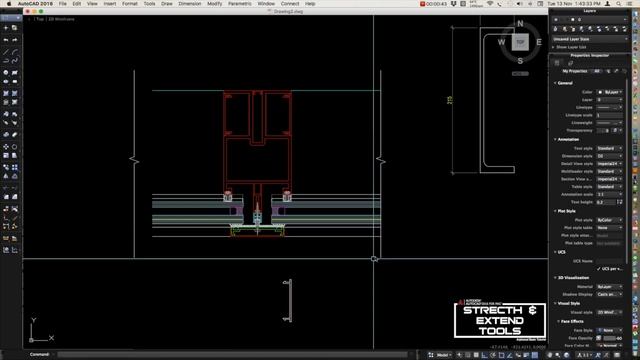The height and width of the screenshot is (360, 640).
Task: Collapse the Annotation section
Action: [555, 139]
